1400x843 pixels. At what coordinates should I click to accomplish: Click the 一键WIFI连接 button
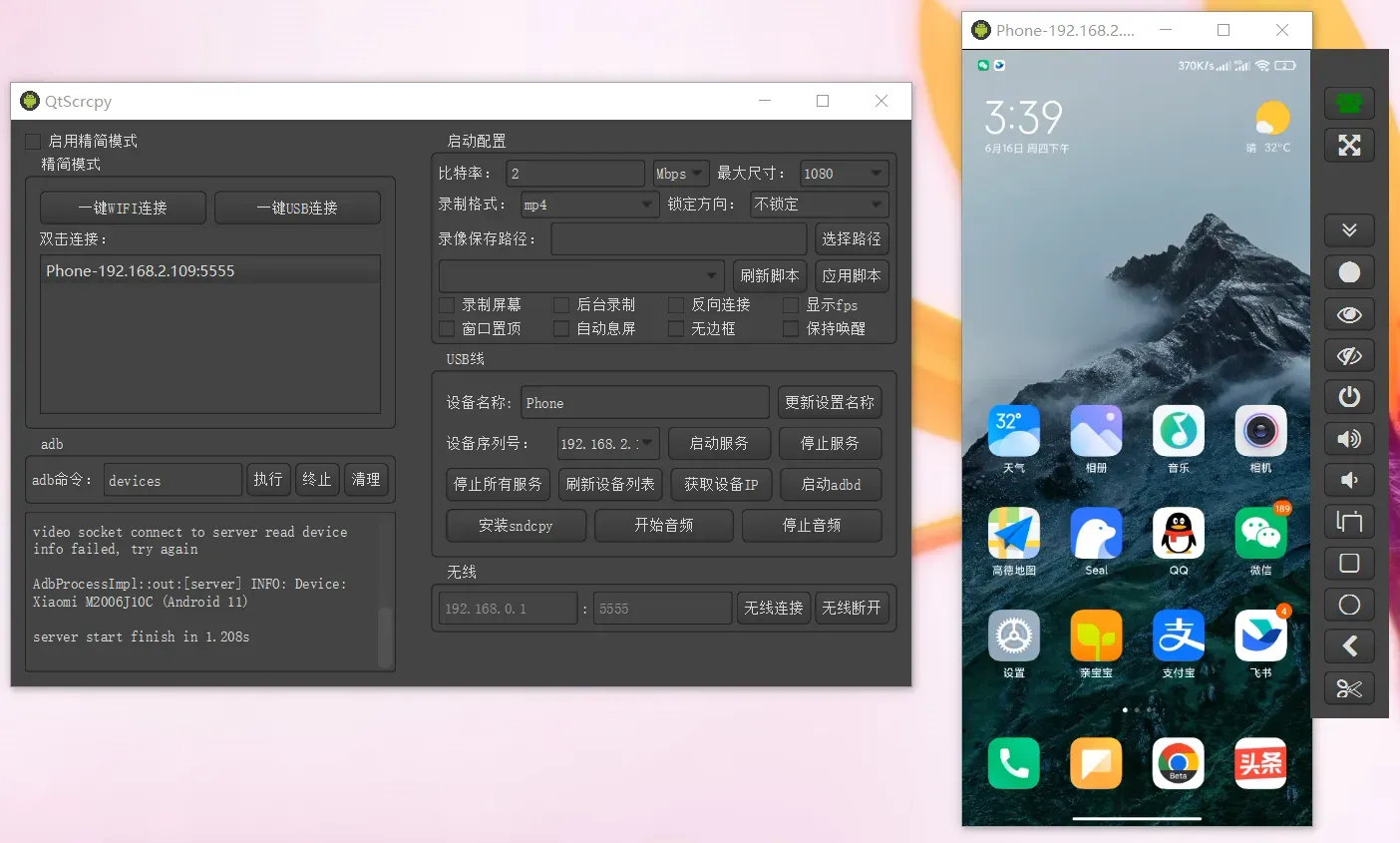[123, 208]
